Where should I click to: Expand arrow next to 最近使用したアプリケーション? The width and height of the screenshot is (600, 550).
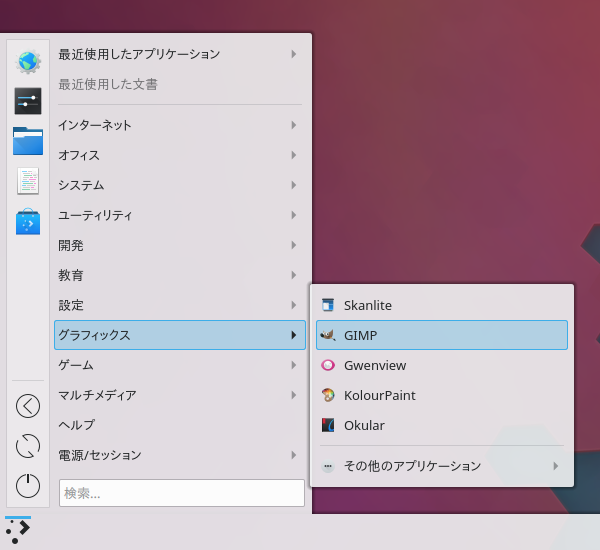tap(293, 54)
